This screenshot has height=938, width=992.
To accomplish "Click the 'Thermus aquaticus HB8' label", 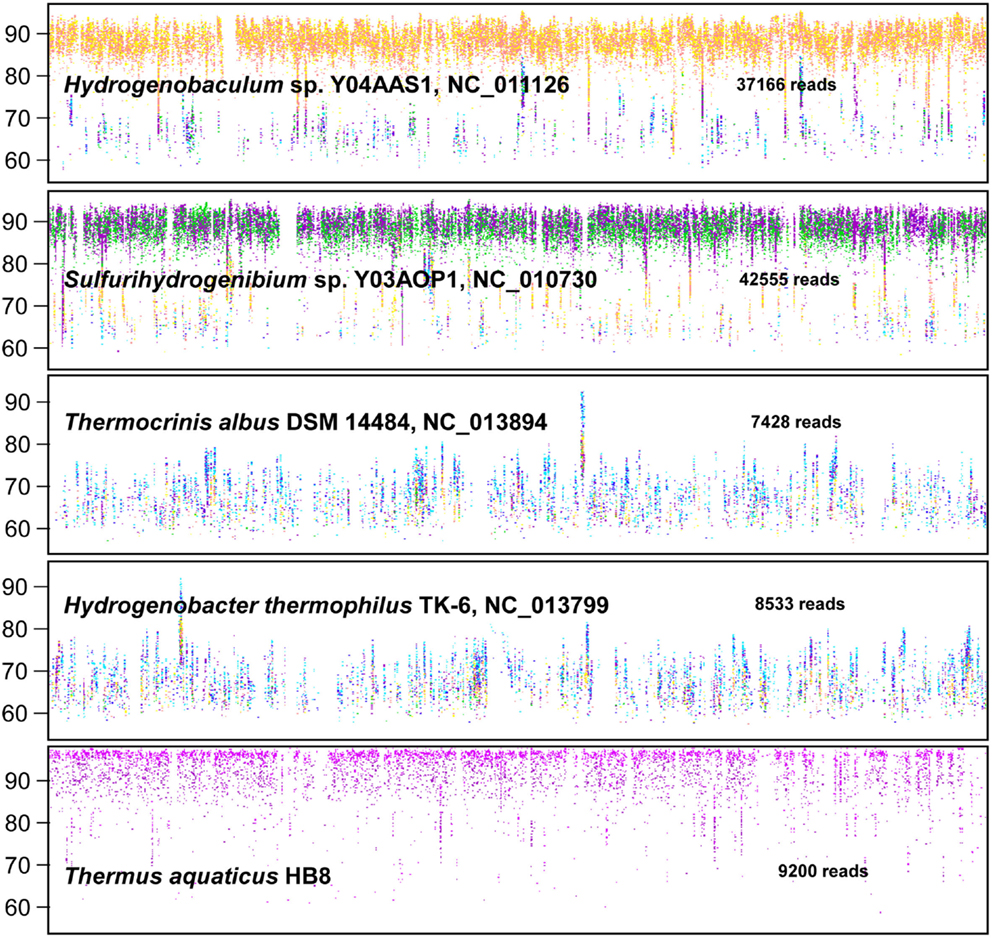I will pos(197,877).
